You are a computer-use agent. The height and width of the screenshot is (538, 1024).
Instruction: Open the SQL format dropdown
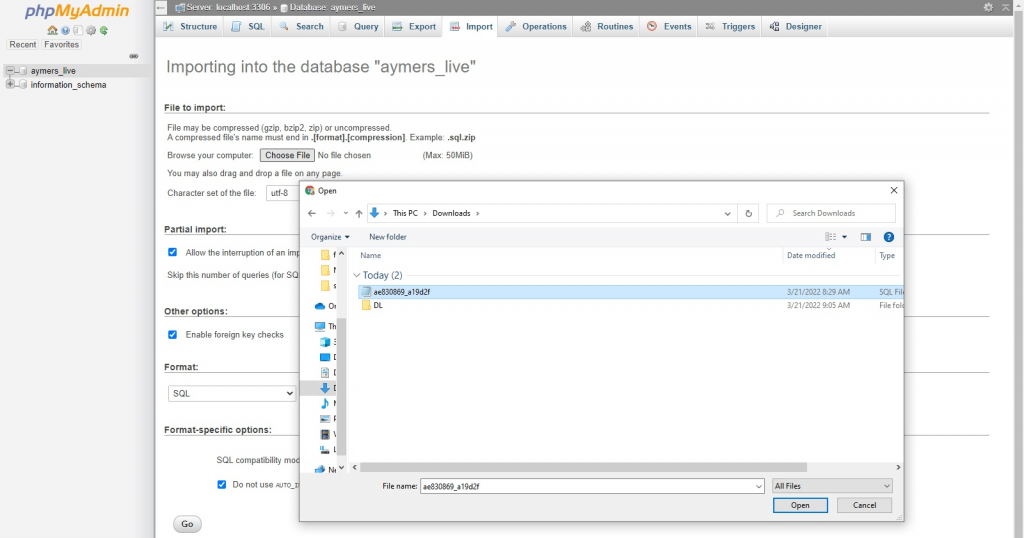click(232, 394)
